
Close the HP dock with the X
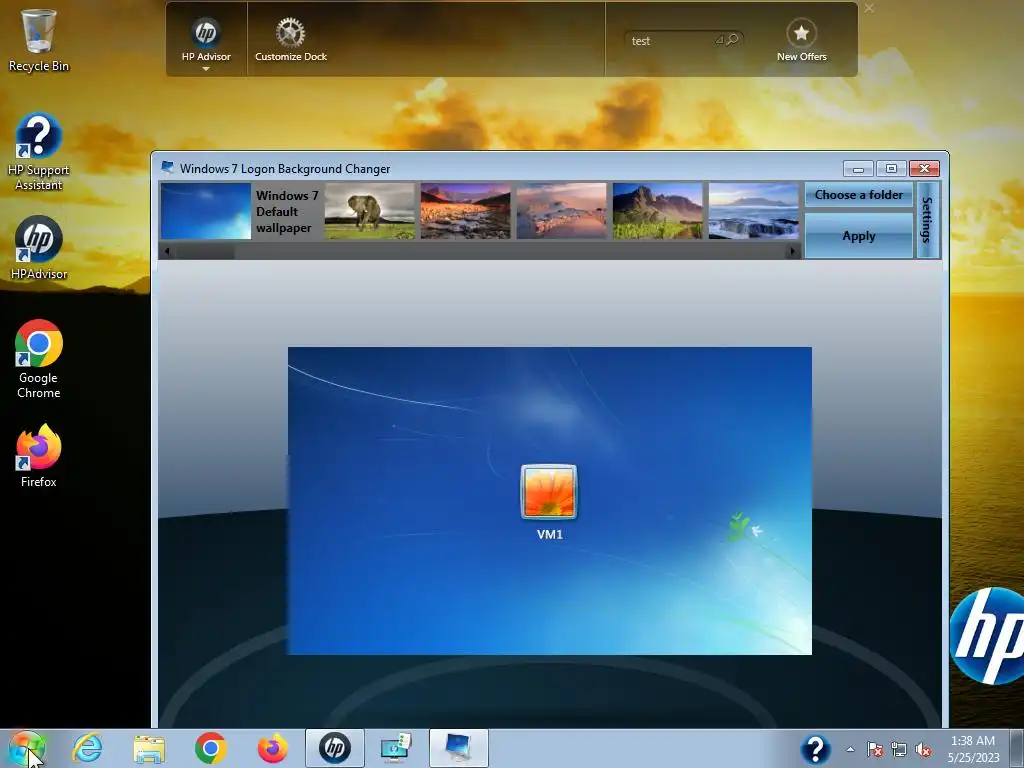[x=869, y=8]
